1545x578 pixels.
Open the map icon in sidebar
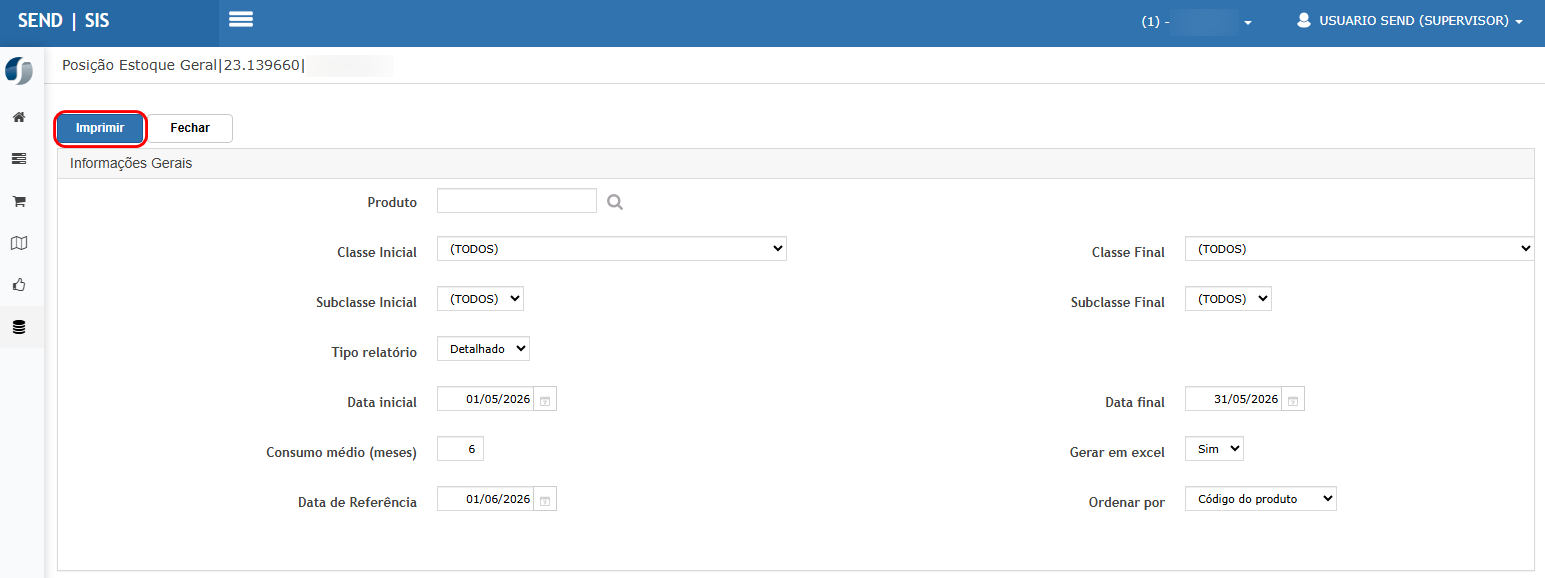[18, 243]
